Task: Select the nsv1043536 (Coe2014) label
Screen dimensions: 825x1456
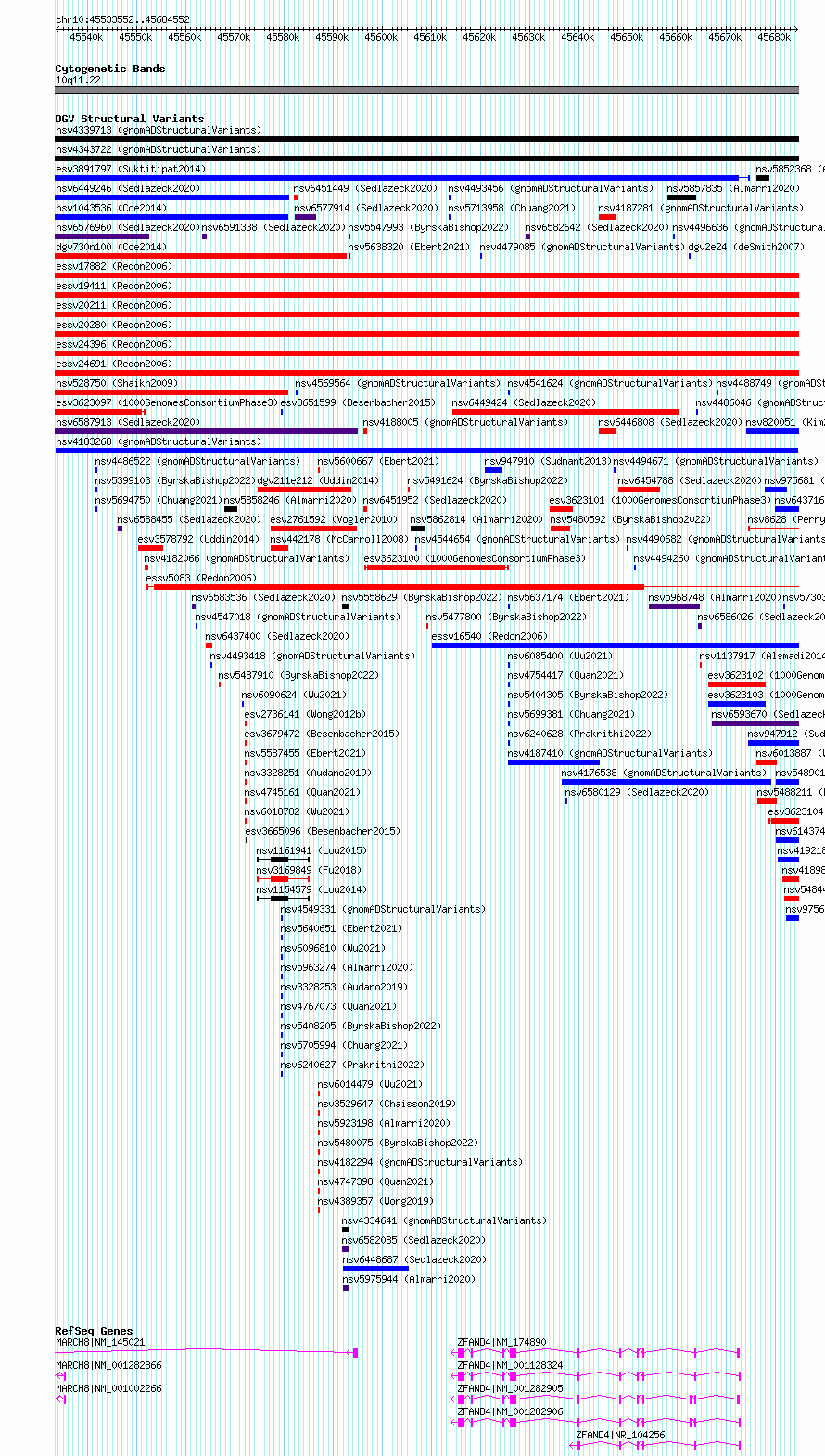Action: tap(111, 208)
